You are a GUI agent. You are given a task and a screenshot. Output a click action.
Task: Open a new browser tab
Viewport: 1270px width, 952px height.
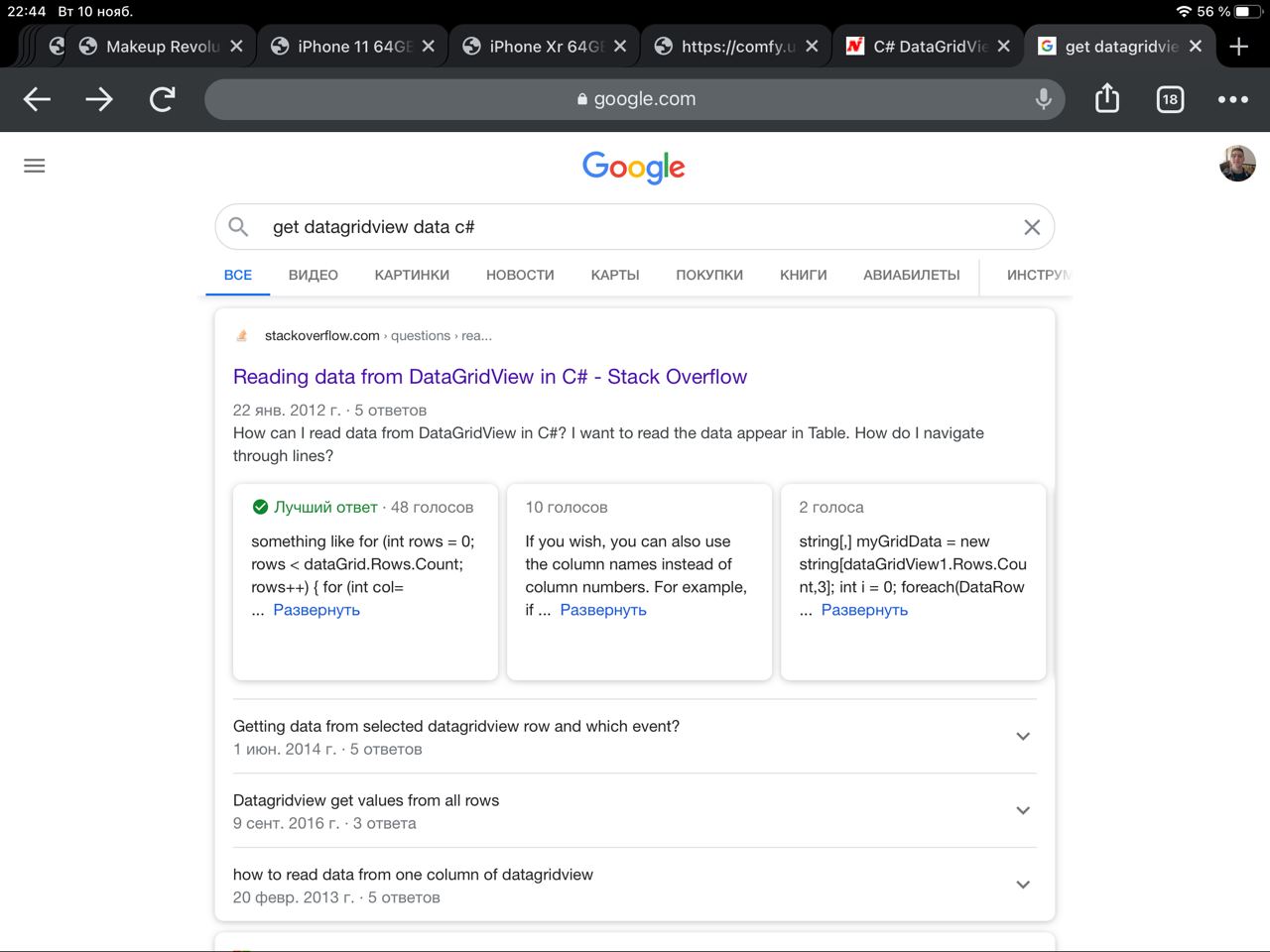click(1238, 47)
